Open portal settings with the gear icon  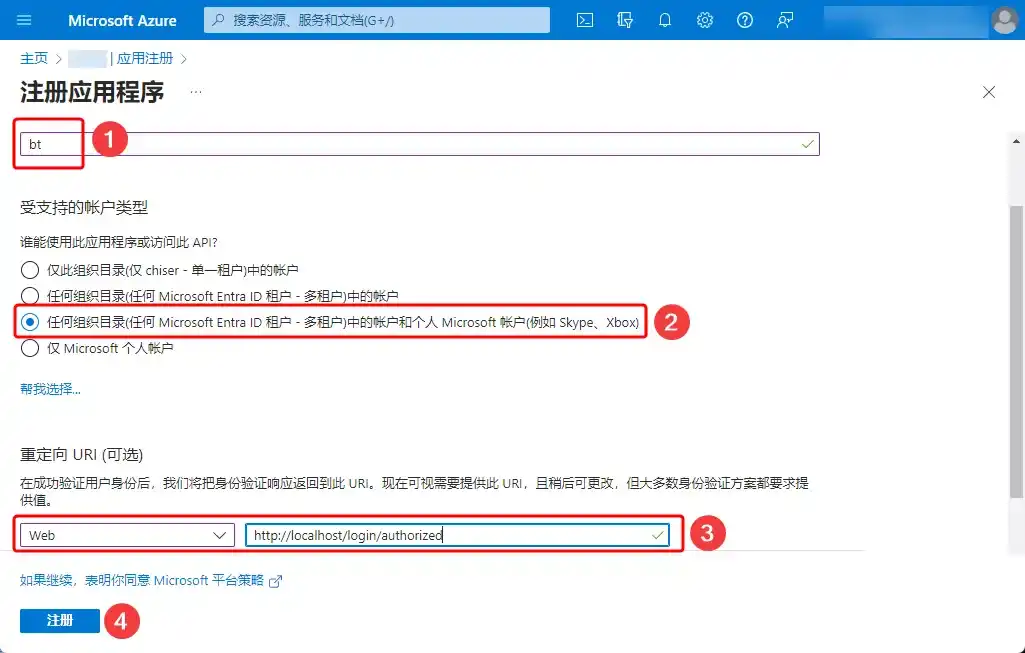click(705, 19)
